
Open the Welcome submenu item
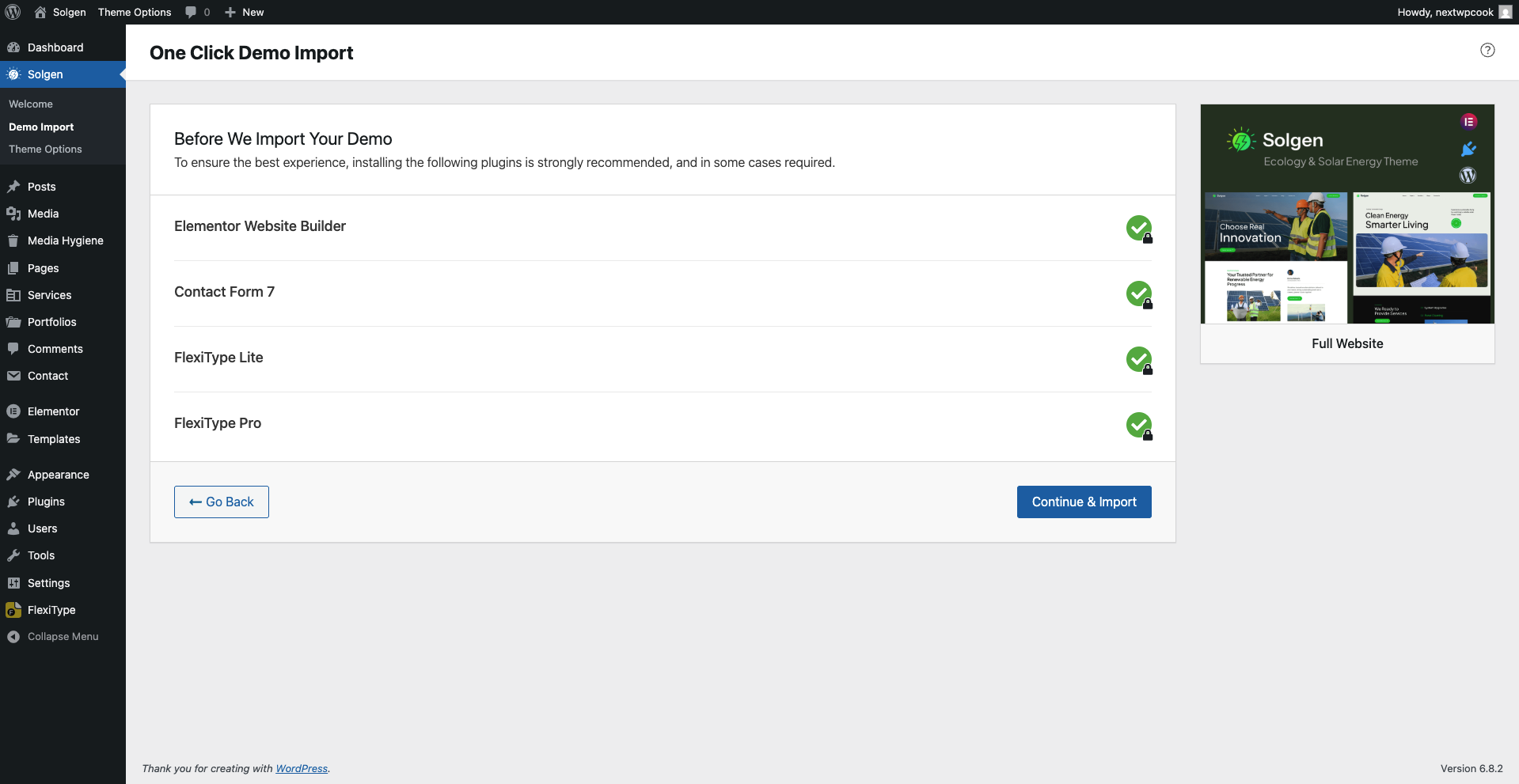pos(31,104)
